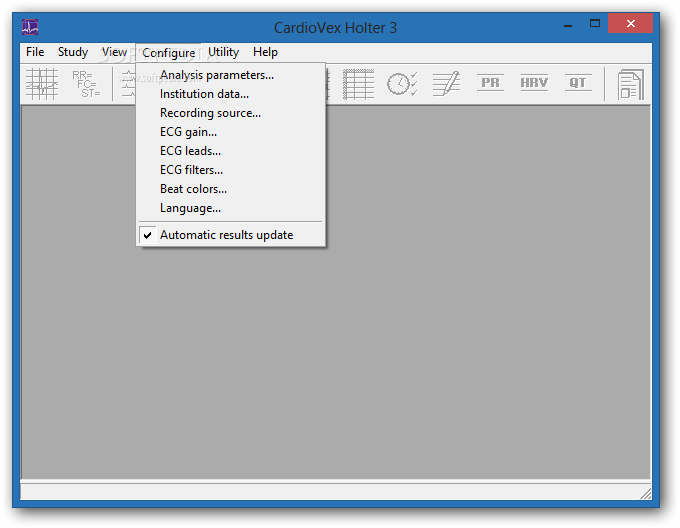Choose ECG gain... option
This screenshot has height=528, width=680.
pos(231,132)
